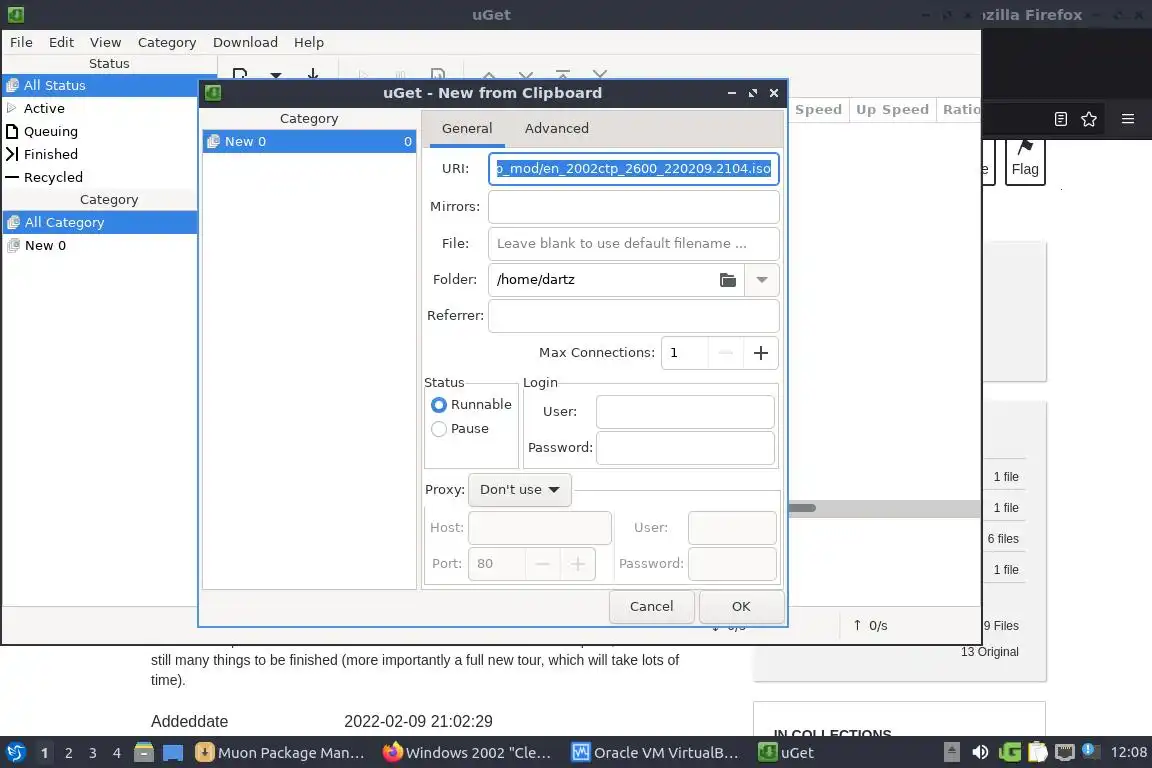
Task: Switch to the Advanced tab
Action: point(556,129)
